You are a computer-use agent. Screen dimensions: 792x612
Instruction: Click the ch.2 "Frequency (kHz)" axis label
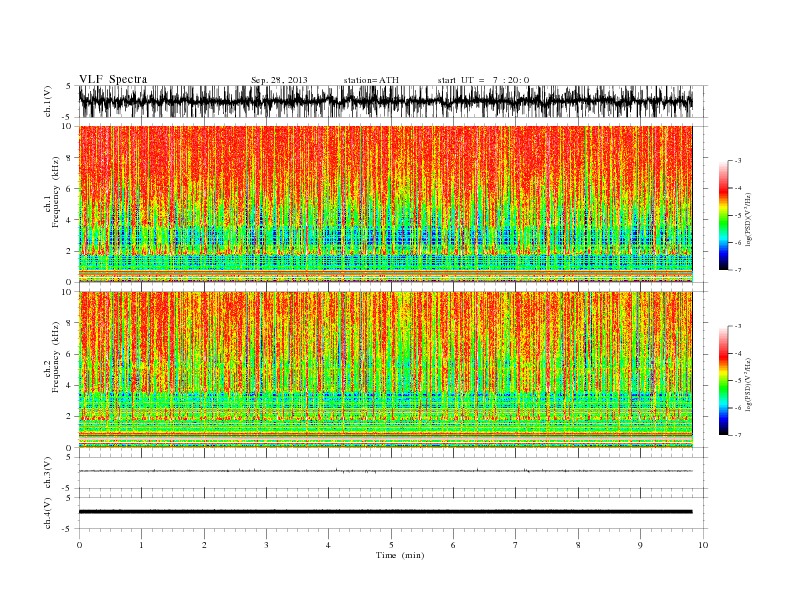(56, 357)
